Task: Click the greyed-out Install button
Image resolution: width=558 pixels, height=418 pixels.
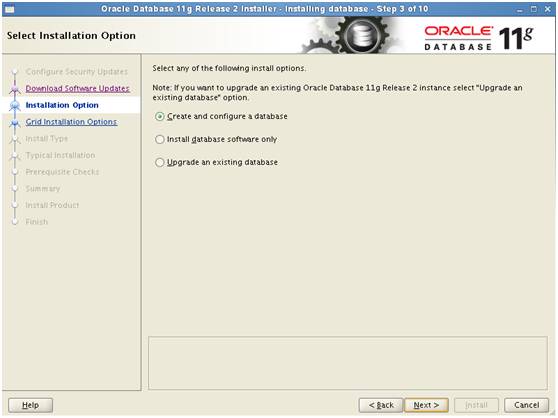Action: [476, 405]
